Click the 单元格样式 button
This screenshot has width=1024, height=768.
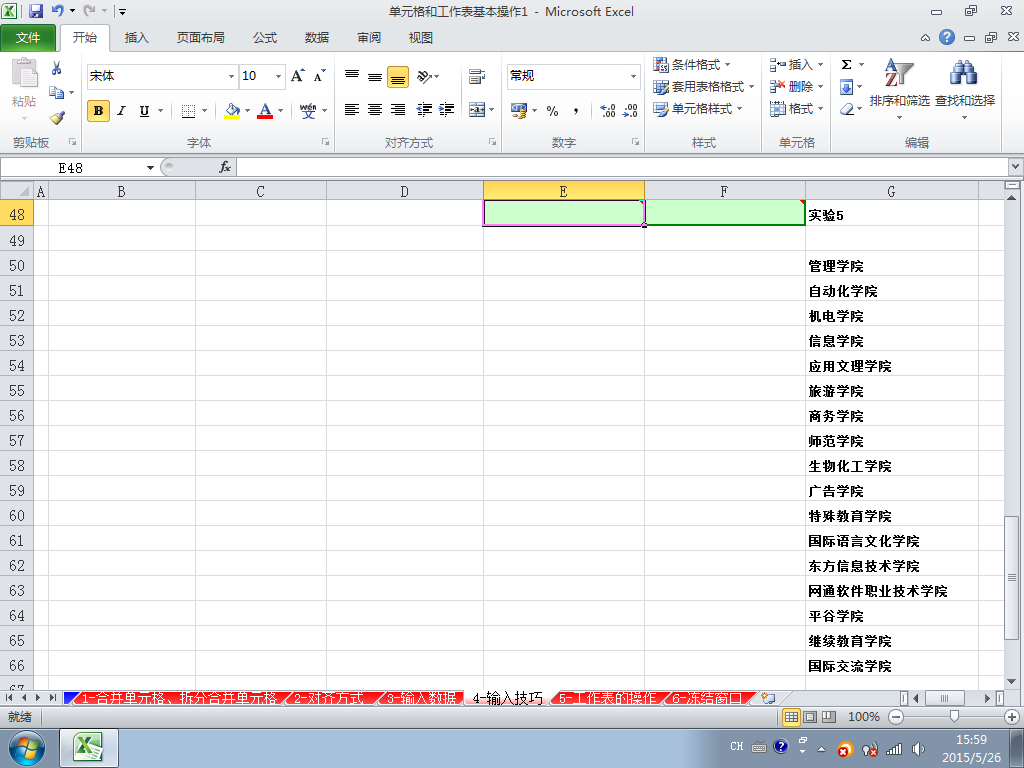point(698,108)
